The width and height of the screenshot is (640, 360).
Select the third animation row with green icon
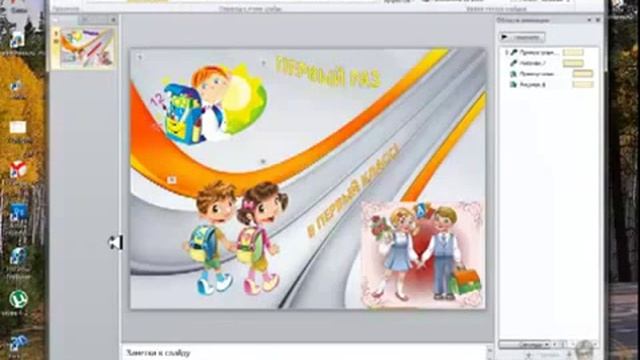(x=548, y=74)
